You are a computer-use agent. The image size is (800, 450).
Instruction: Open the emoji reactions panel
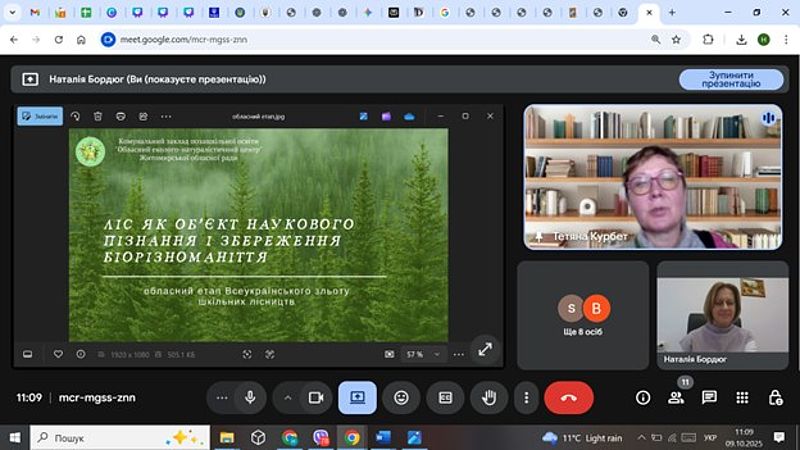tap(401, 397)
